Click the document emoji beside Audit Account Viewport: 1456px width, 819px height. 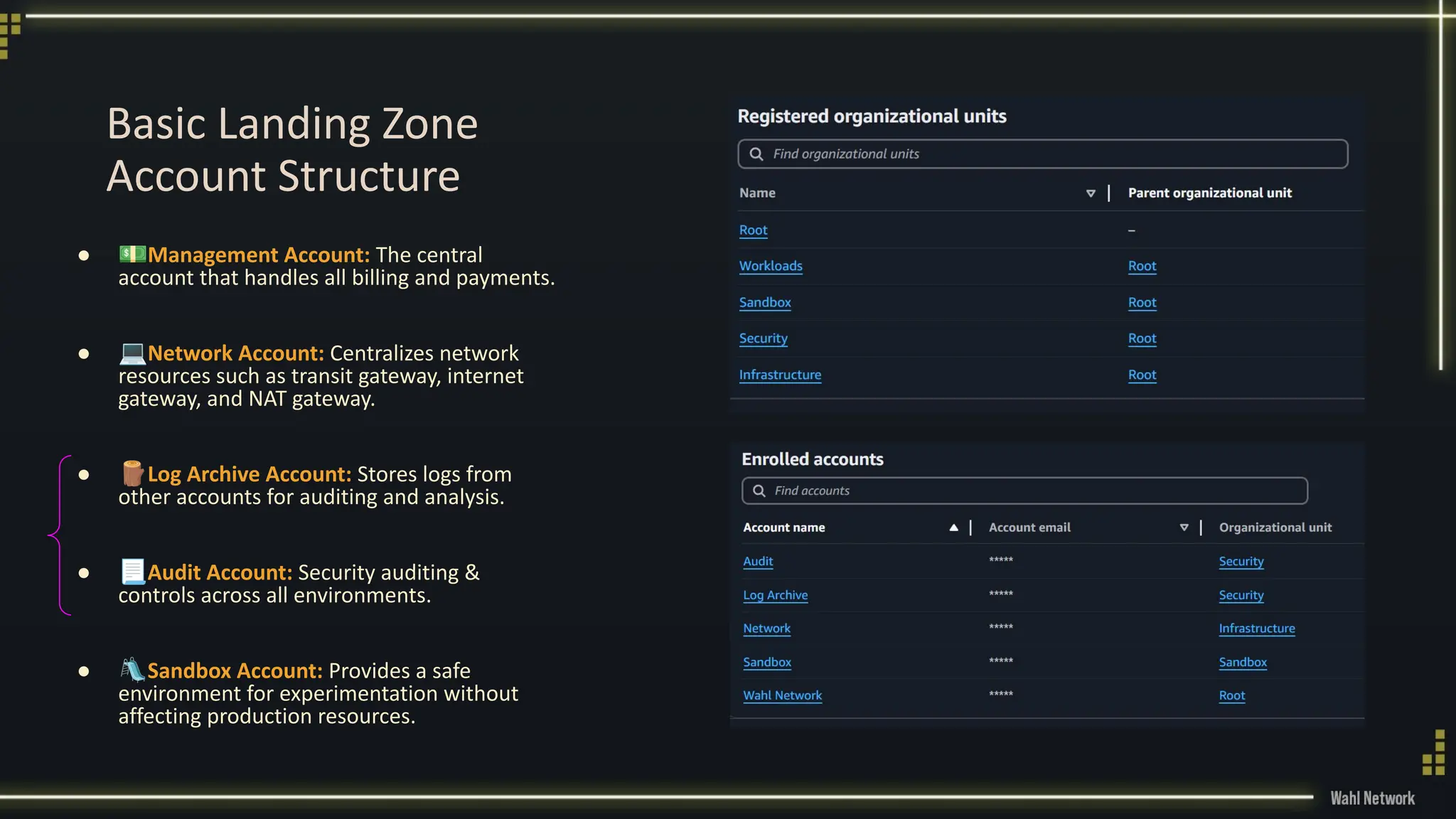[x=132, y=572]
